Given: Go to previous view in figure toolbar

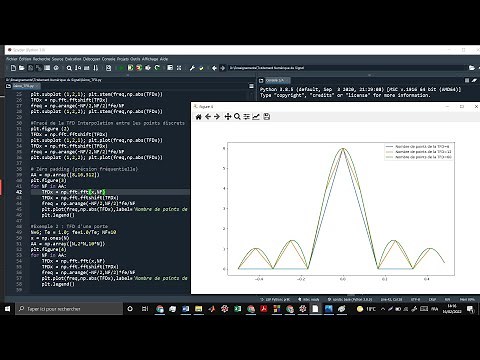Looking at the screenshot, I should (208, 117).
